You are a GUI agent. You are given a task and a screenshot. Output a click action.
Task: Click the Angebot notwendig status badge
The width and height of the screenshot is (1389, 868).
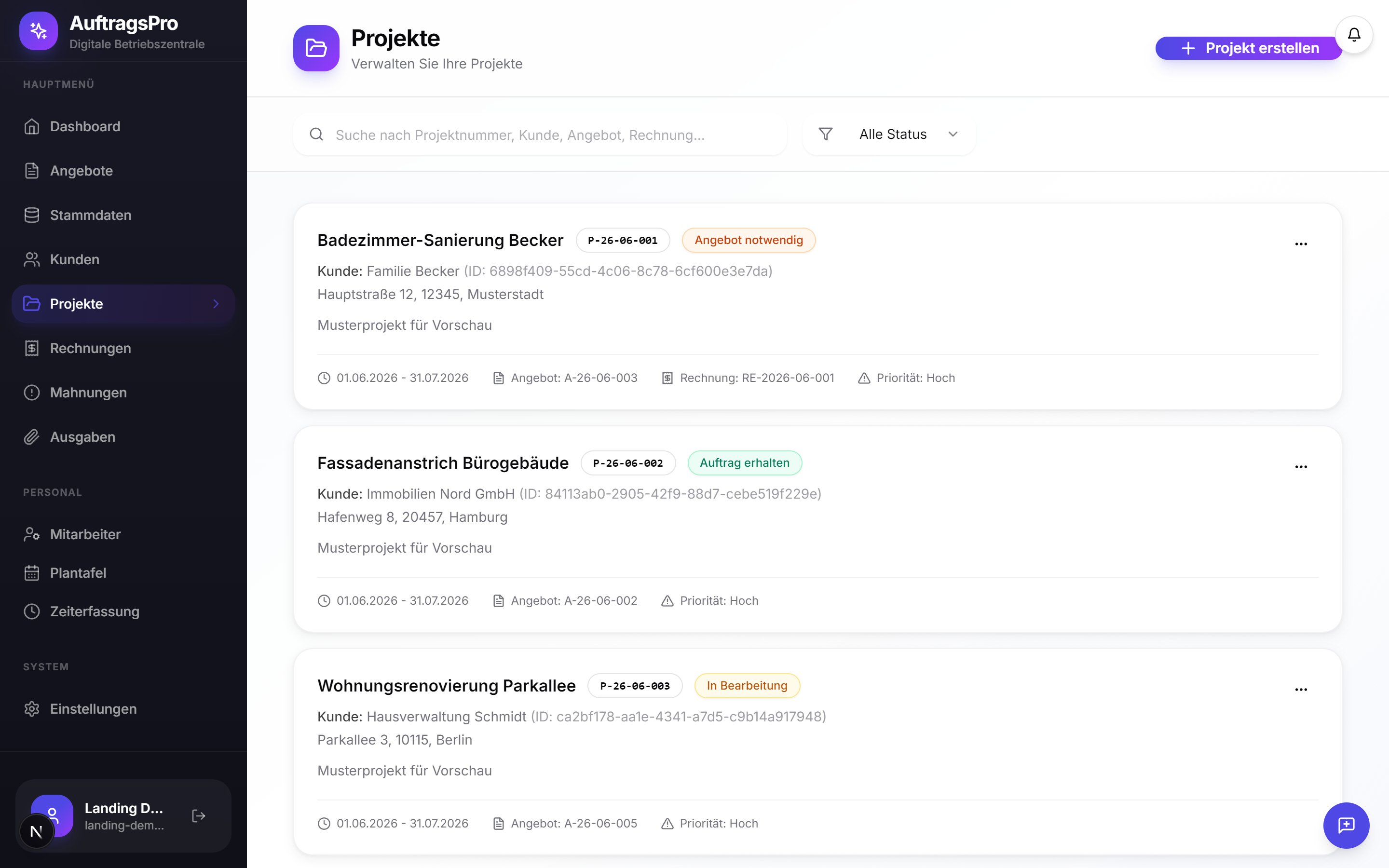pos(749,240)
